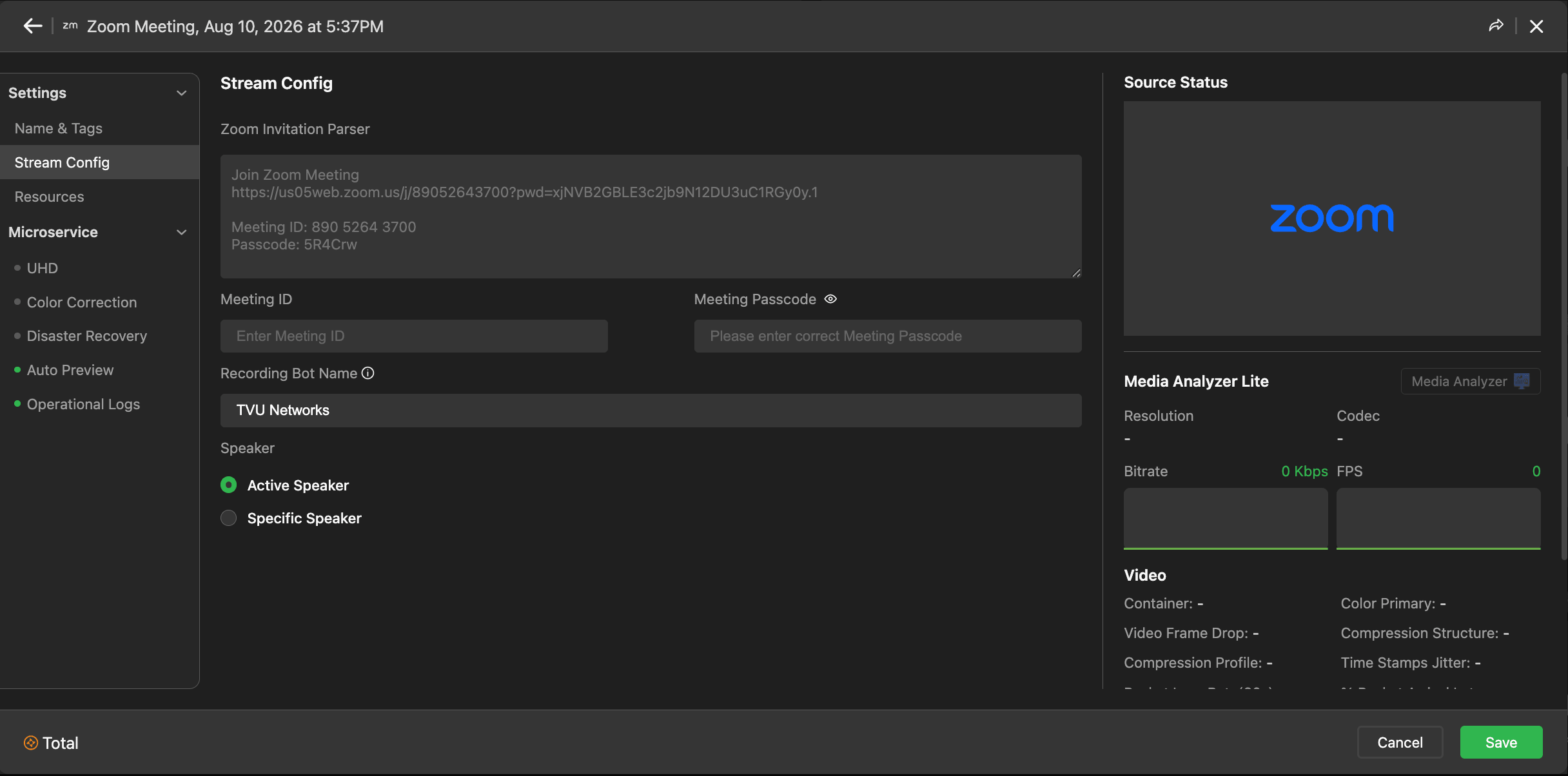Go back using the left arrow
Viewport: 1568px width, 776px height.
(32, 26)
